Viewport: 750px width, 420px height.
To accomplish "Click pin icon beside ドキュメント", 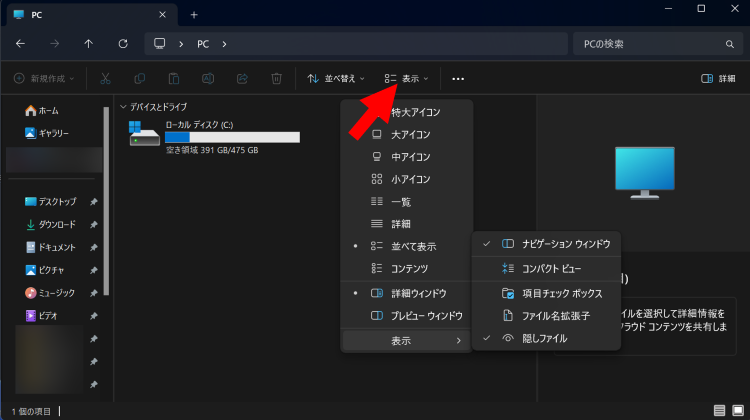I will (94, 247).
